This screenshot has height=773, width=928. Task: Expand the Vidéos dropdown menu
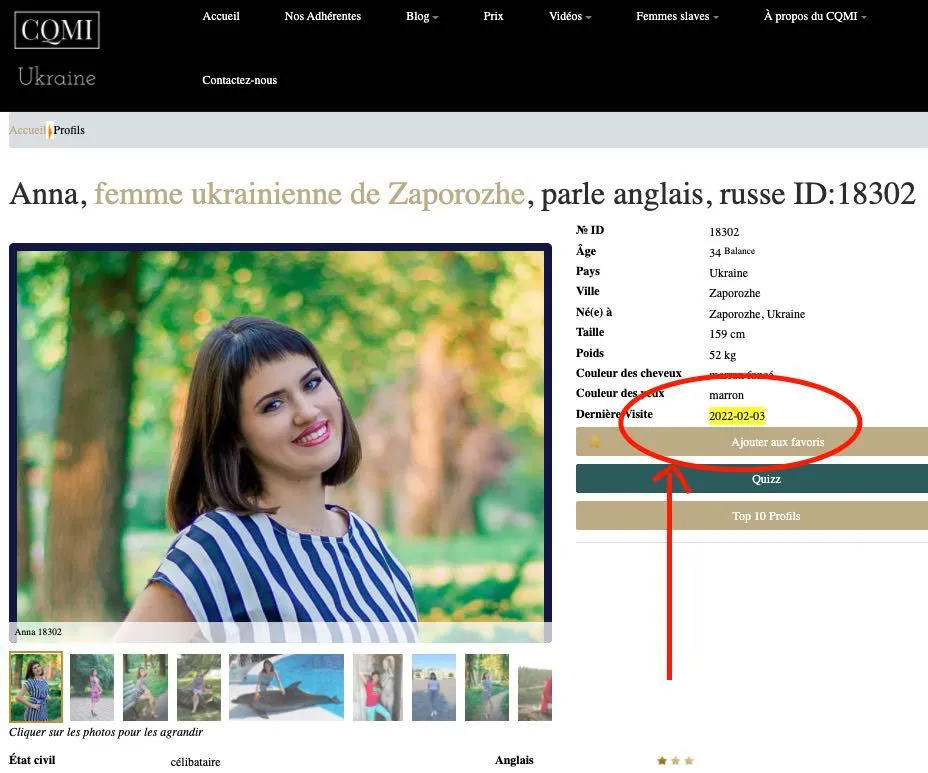(570, 17)
